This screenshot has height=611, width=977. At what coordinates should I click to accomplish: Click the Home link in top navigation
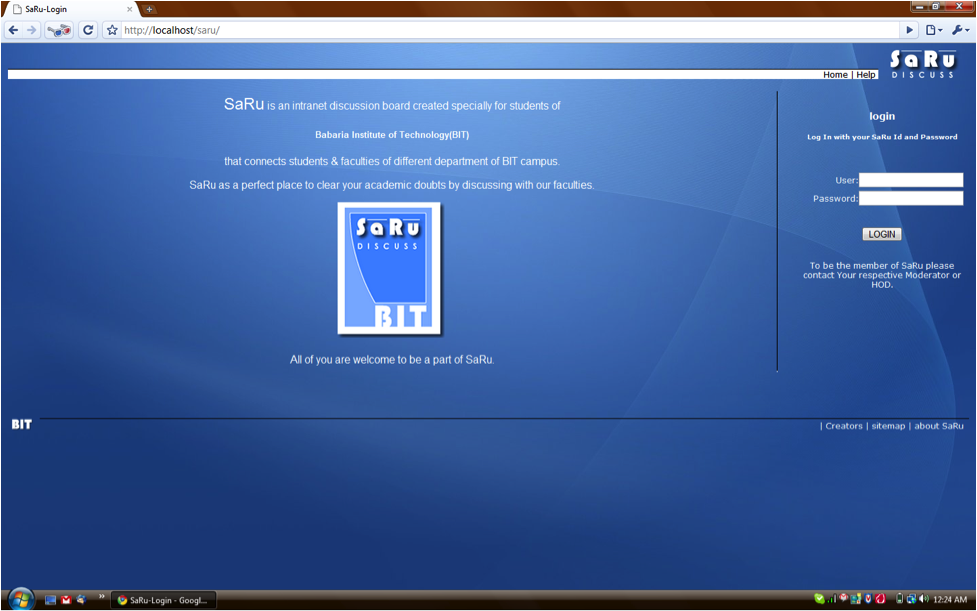(835, 75)
